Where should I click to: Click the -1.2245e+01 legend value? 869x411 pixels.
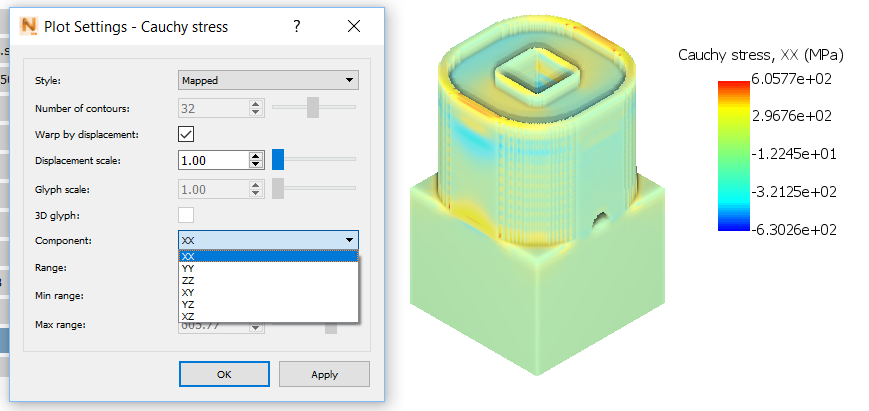coord(794,153)
